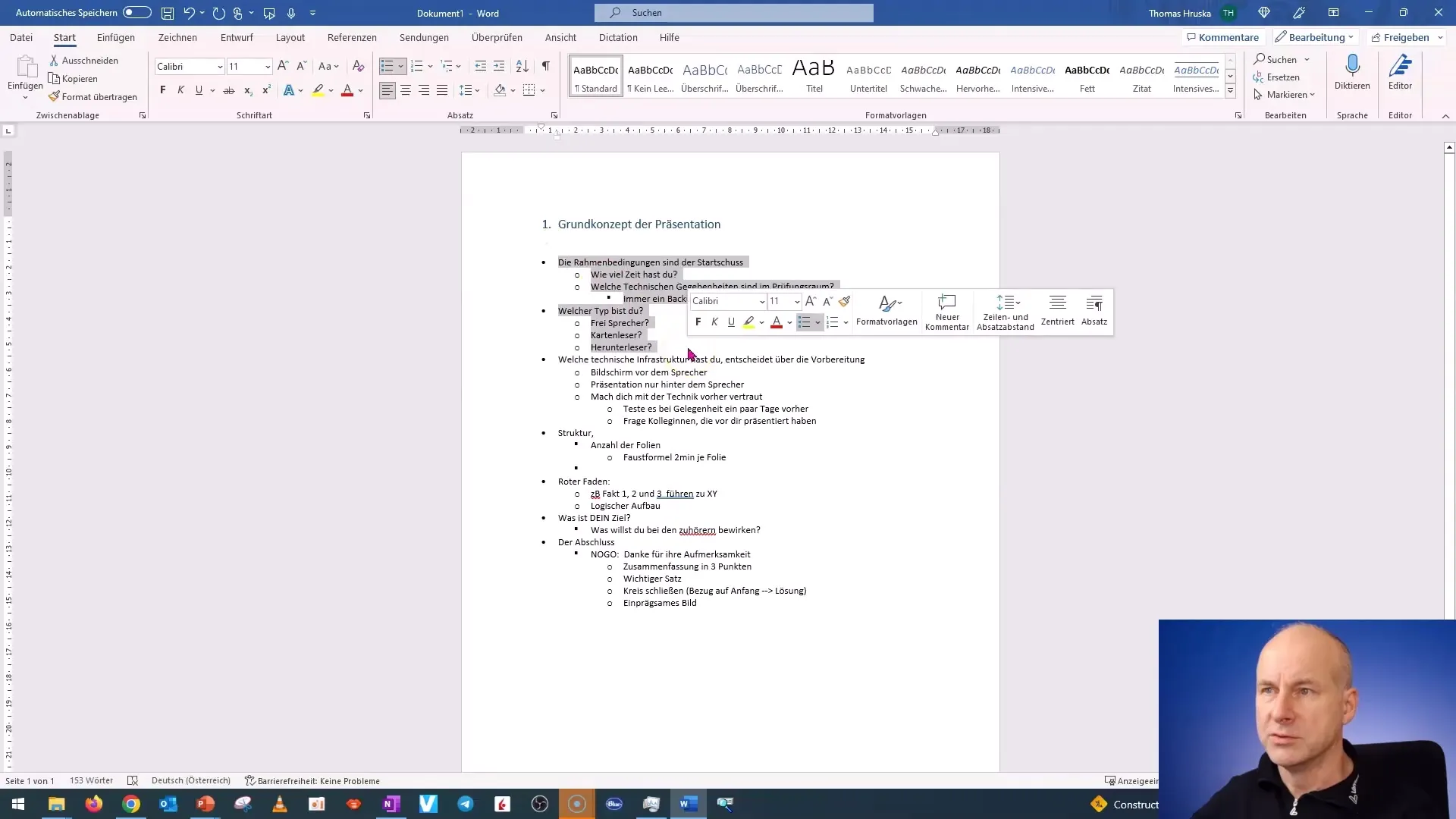Toggle paragraph marks ¶ display
1456x819 pixels.
(x=545, y=66)
